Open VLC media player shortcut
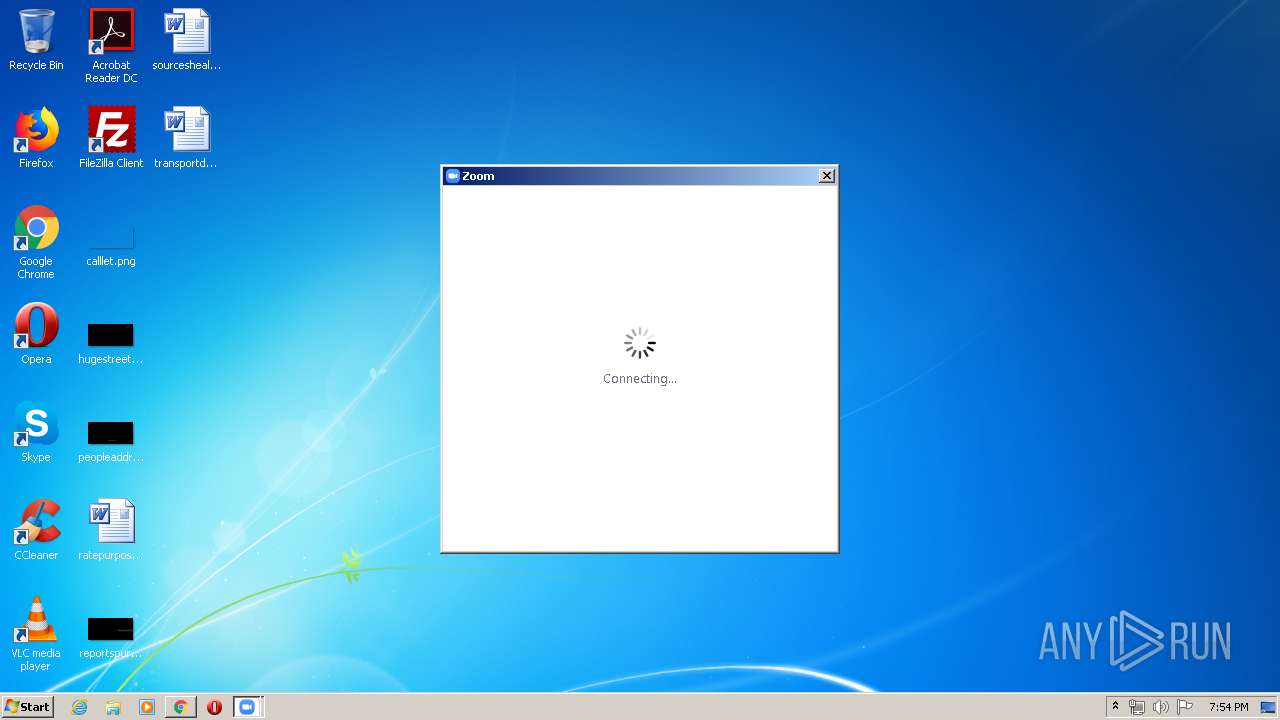This screenshot has width=1280, height=720. pyautogui.click(x=36, y=634)
